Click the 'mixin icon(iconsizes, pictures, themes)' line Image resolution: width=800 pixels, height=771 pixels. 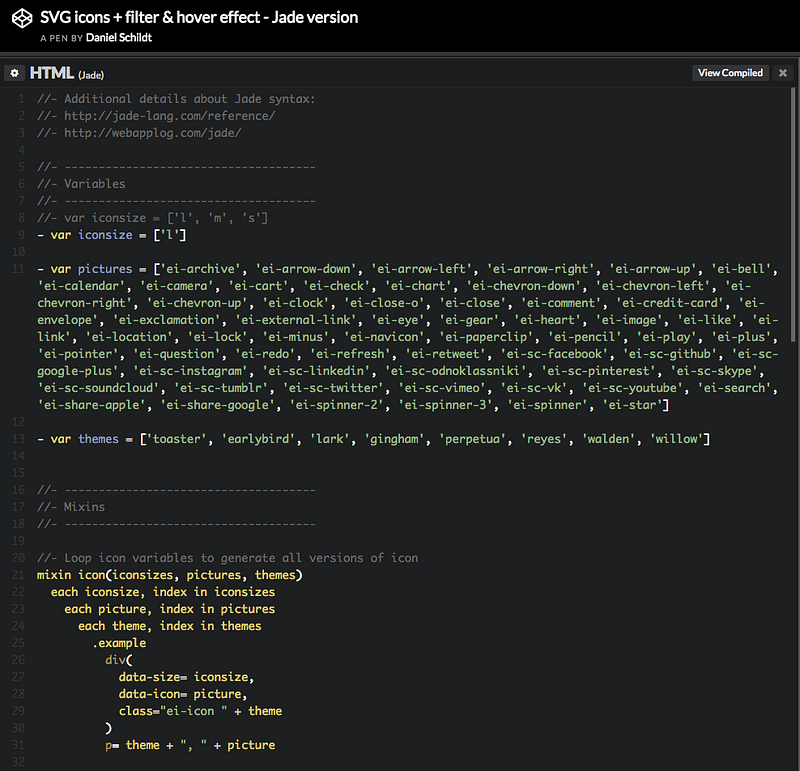pos(170,575)
